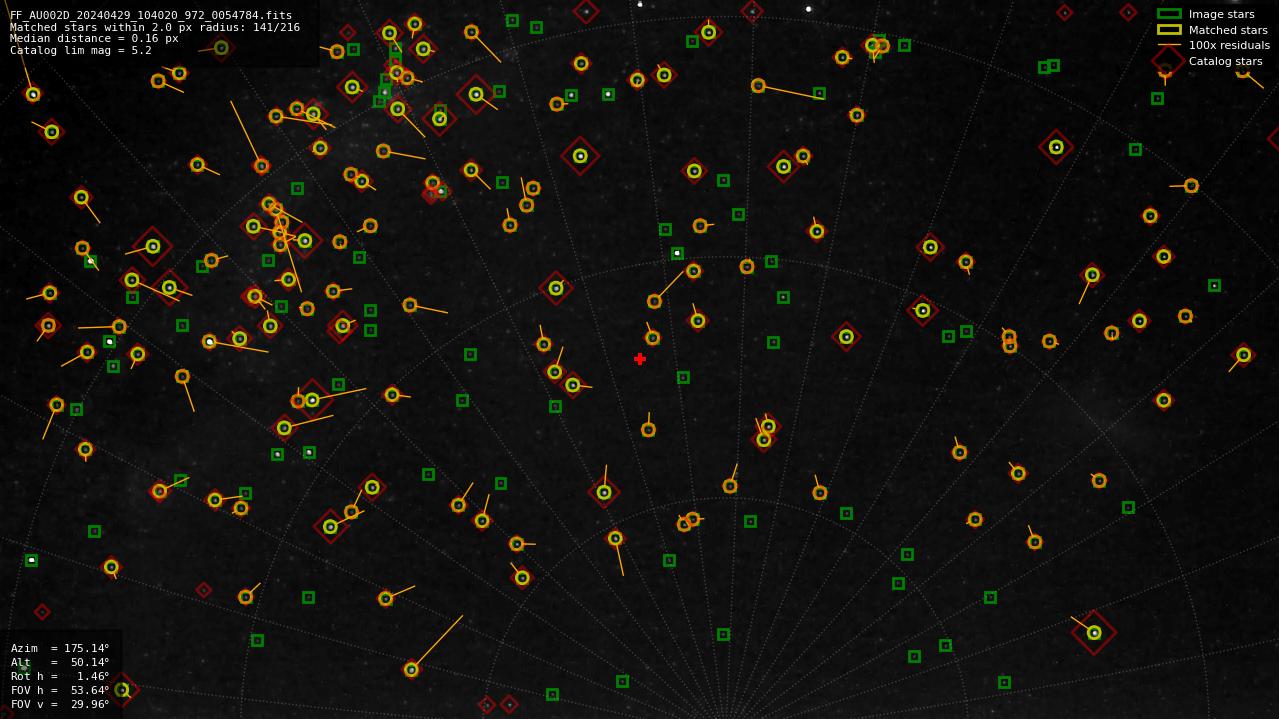Screen dimensions: 1279x719
Task: Select the '100x residuals' legend label
Action: point(1229,45)
